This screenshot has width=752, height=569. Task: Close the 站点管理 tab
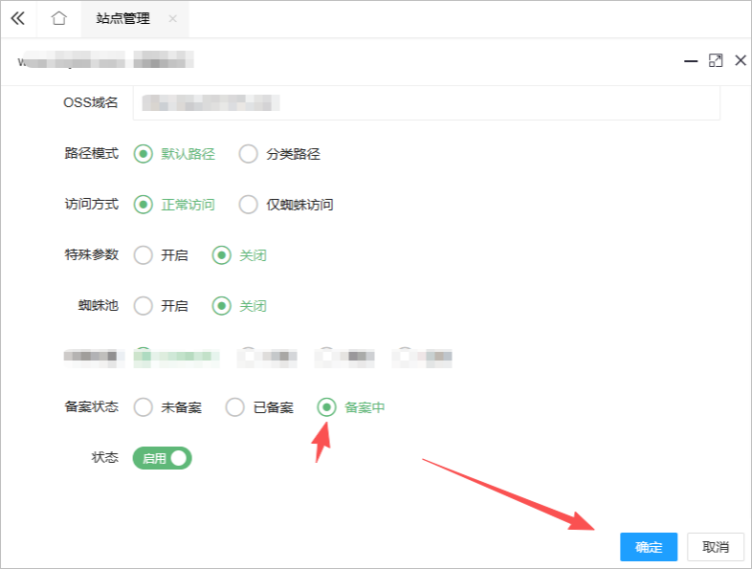pos(173,19)
